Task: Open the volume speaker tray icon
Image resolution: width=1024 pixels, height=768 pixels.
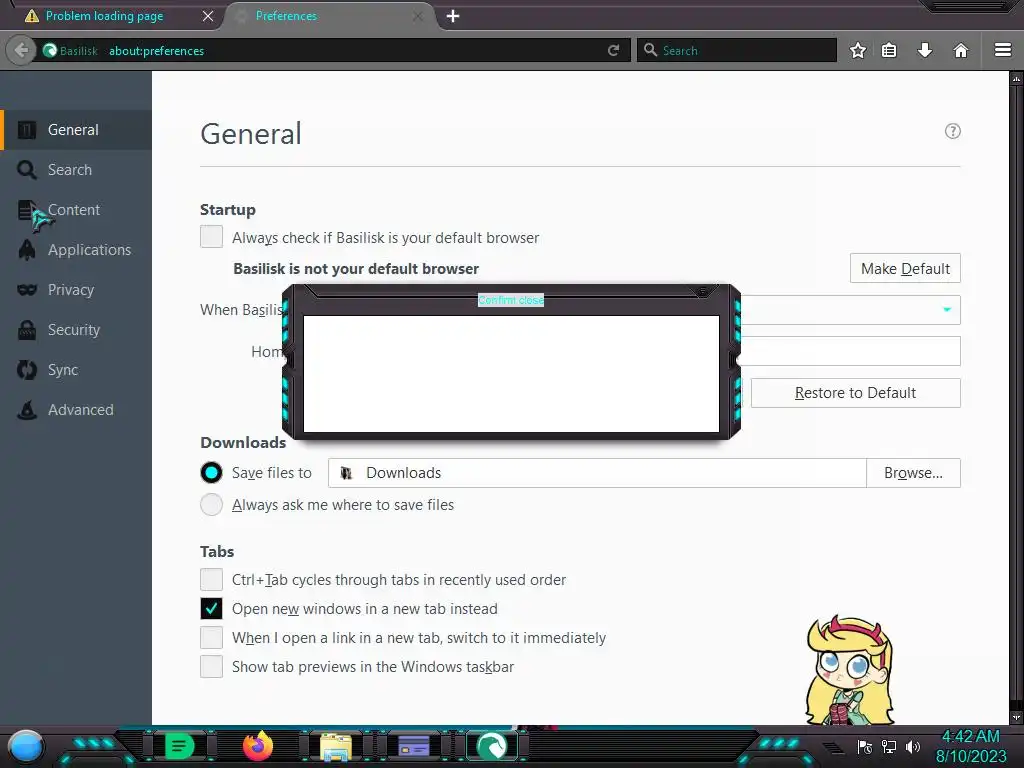Action: (913, 747)
